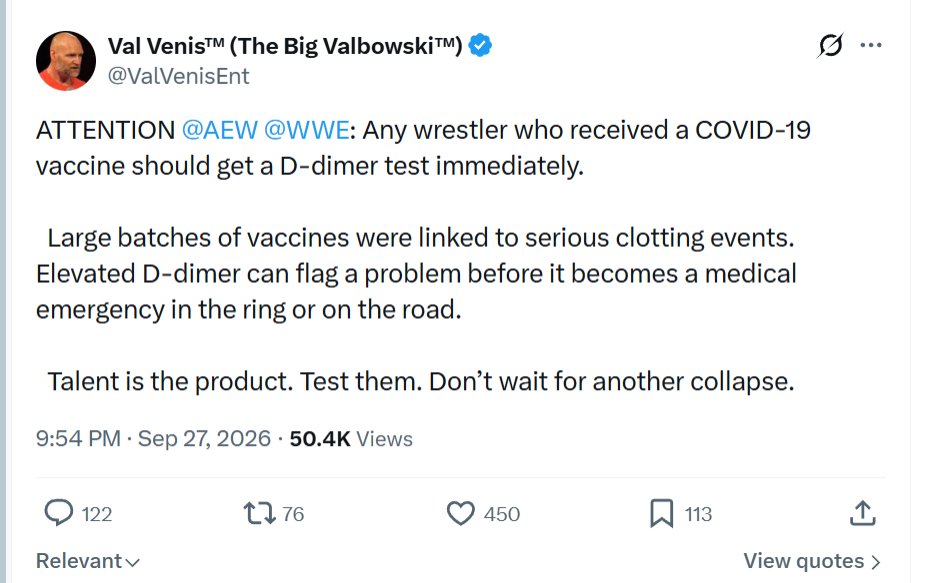Open the three-dot more options menu

pyautogui.click(x=871, y=45)
